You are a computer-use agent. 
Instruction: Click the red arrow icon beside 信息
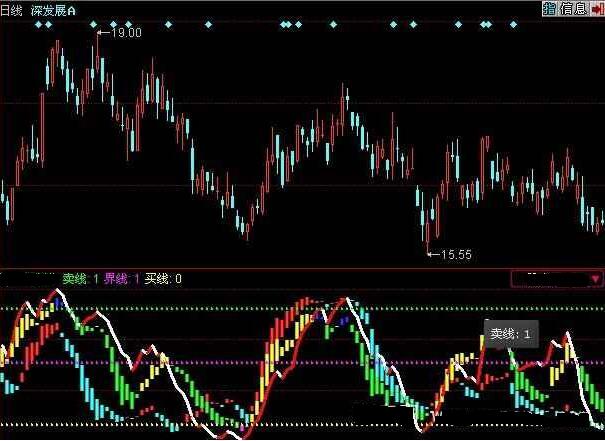(x=597, y=8)
